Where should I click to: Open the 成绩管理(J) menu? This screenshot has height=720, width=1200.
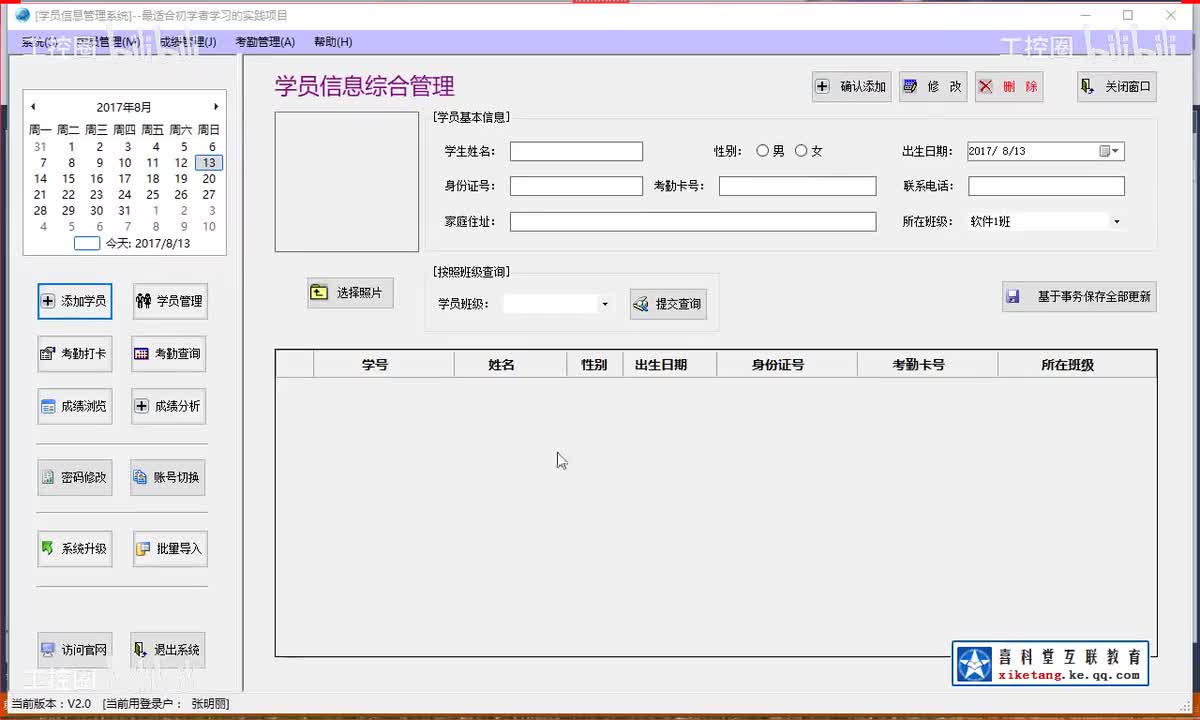(187, 42)
